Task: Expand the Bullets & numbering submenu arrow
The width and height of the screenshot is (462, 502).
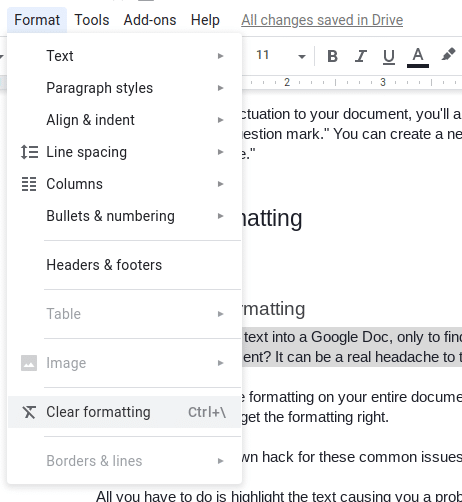Action: coord(220,216)
